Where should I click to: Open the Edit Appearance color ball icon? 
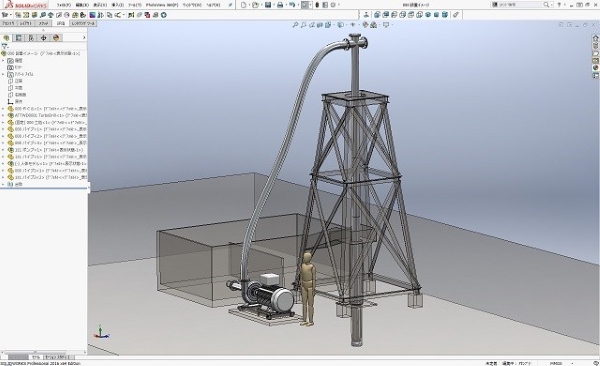365,25
